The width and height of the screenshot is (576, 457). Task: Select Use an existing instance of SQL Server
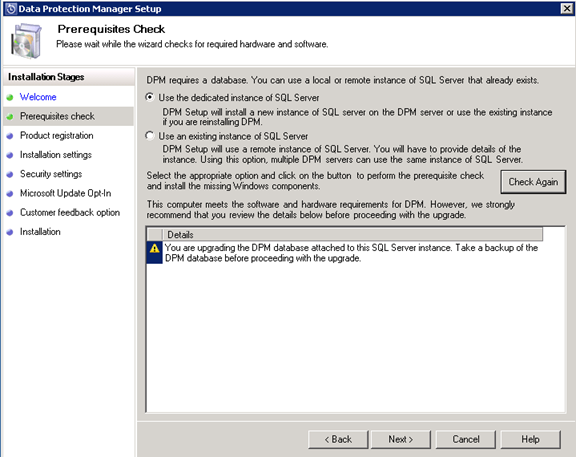coord(150,136)
